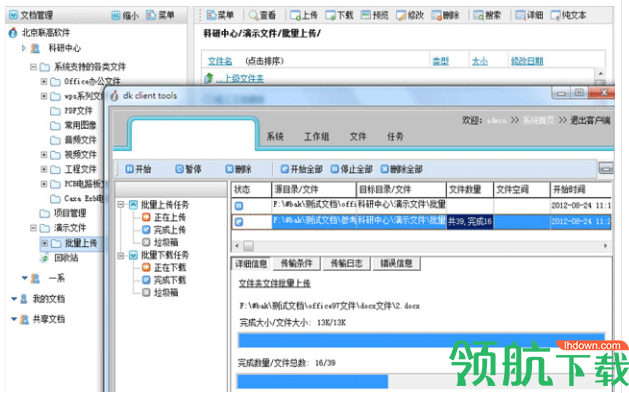Sort files by 大小 column link
The height and width of the screenshot is (393, 629).
[x=479, y=61]
